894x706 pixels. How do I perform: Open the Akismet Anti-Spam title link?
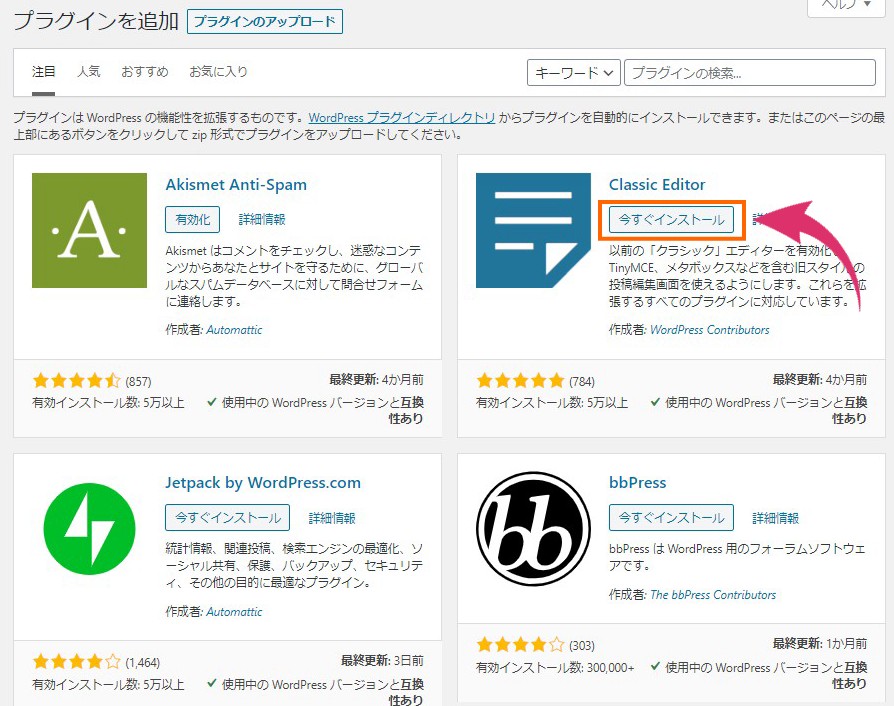236,185
